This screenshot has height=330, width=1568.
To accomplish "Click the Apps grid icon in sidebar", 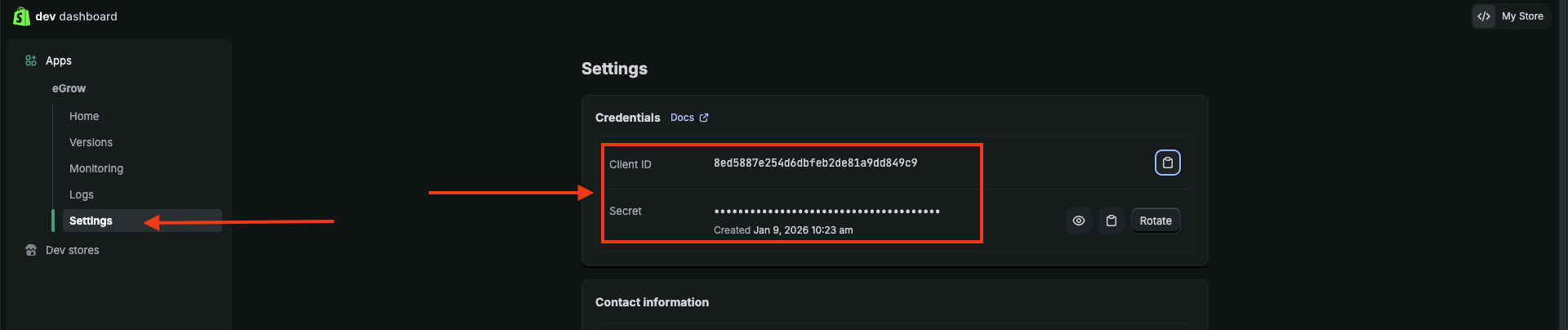I will click(31, 60).
